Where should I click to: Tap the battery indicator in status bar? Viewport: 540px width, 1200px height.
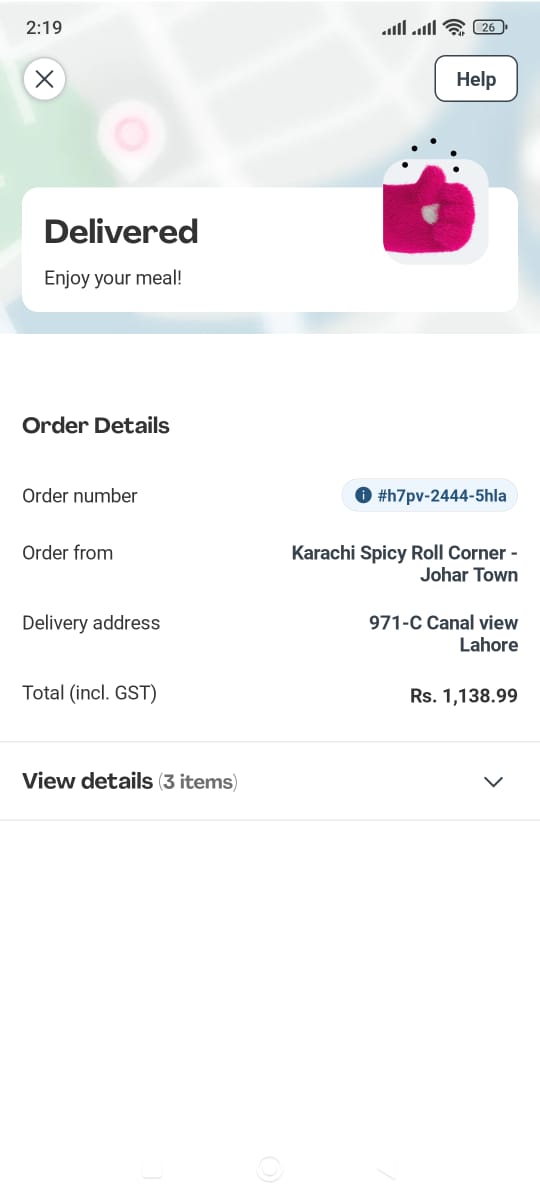point(490,28)
